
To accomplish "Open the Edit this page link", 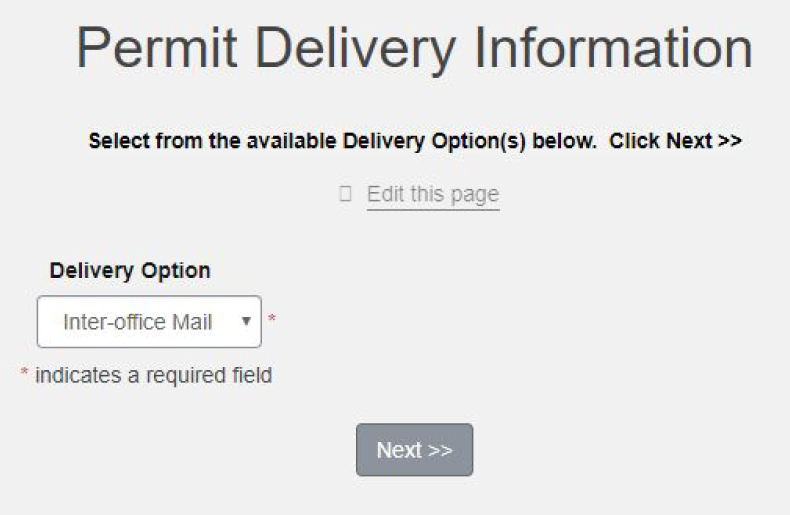I will (432, 194).
